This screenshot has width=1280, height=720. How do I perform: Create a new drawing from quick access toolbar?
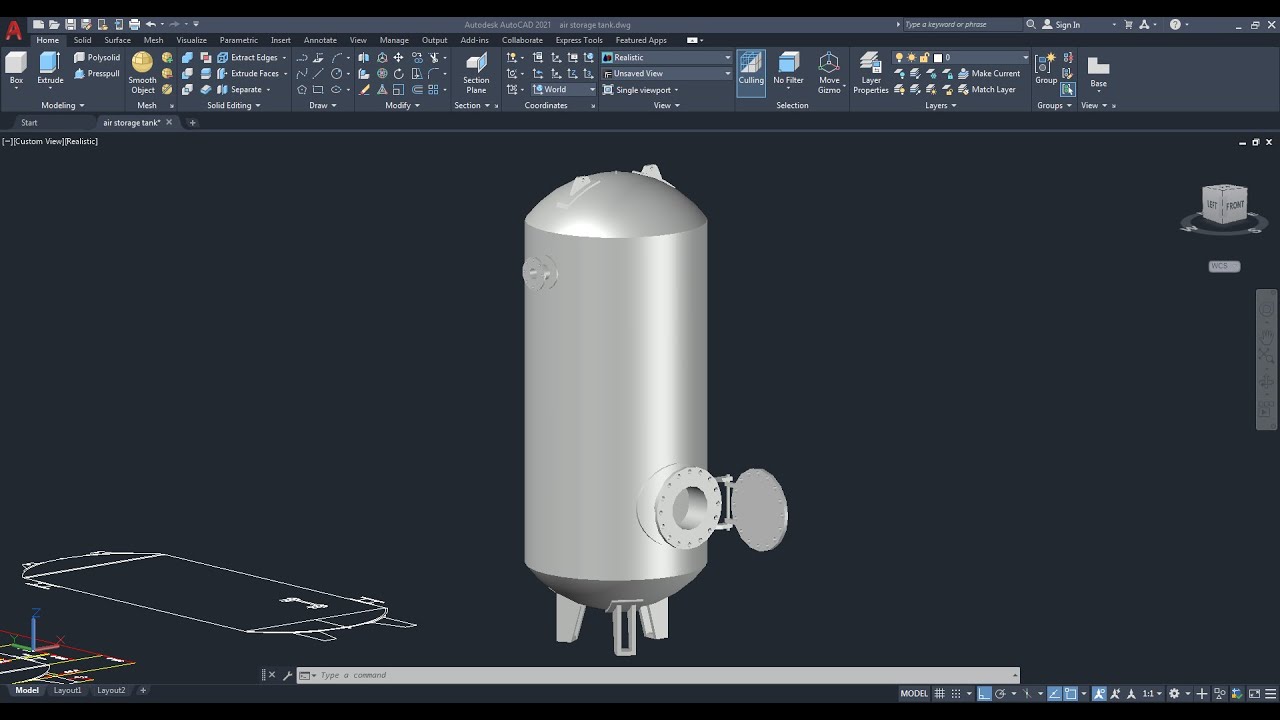point(38,24)
